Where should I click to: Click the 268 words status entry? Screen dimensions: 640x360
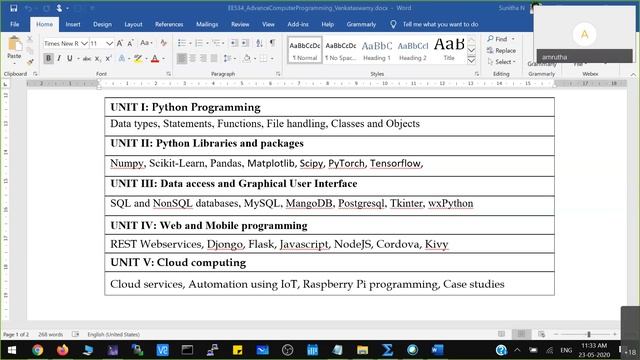(51, 334)
